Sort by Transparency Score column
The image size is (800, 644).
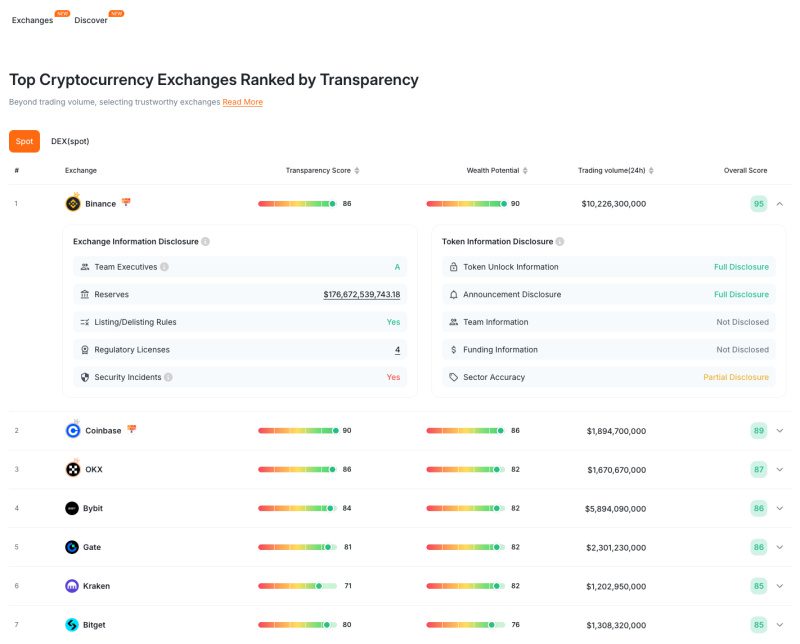click(357, 171)
